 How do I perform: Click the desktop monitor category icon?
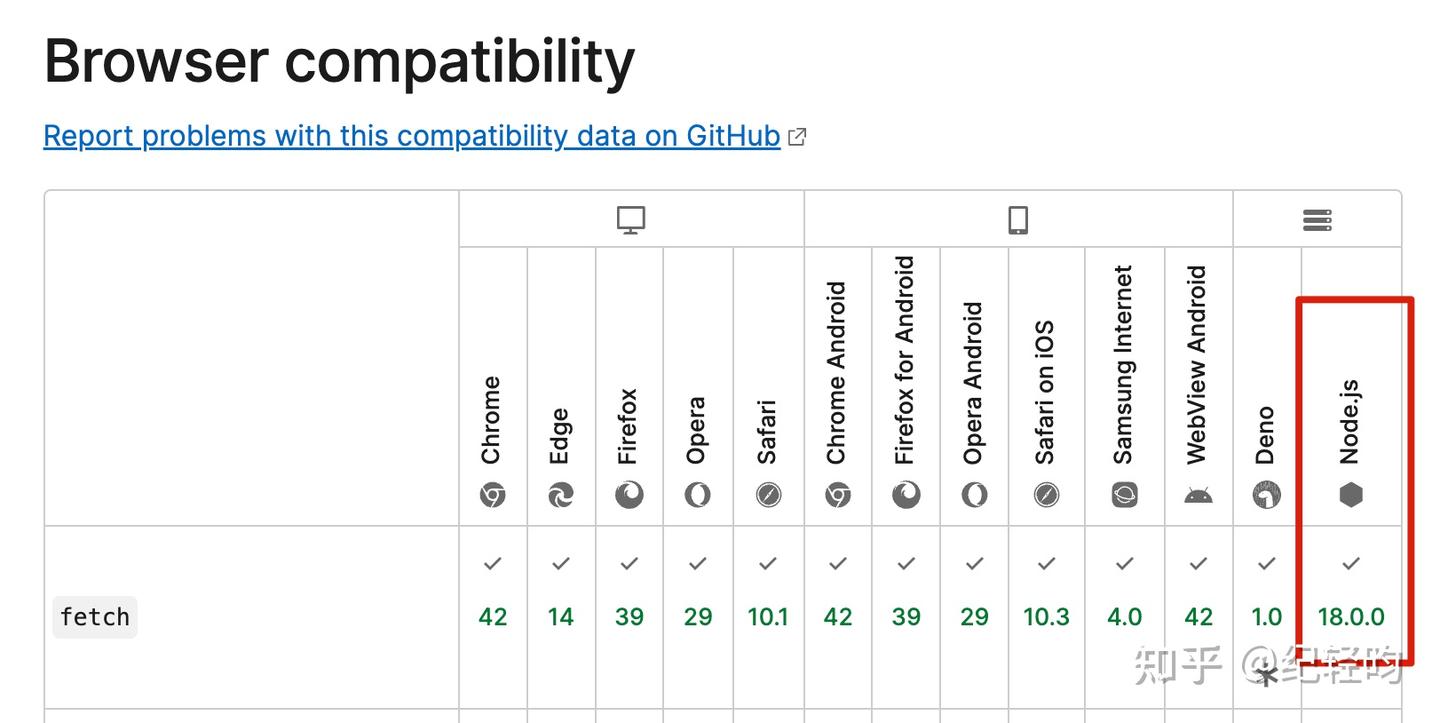click(631, 220)
